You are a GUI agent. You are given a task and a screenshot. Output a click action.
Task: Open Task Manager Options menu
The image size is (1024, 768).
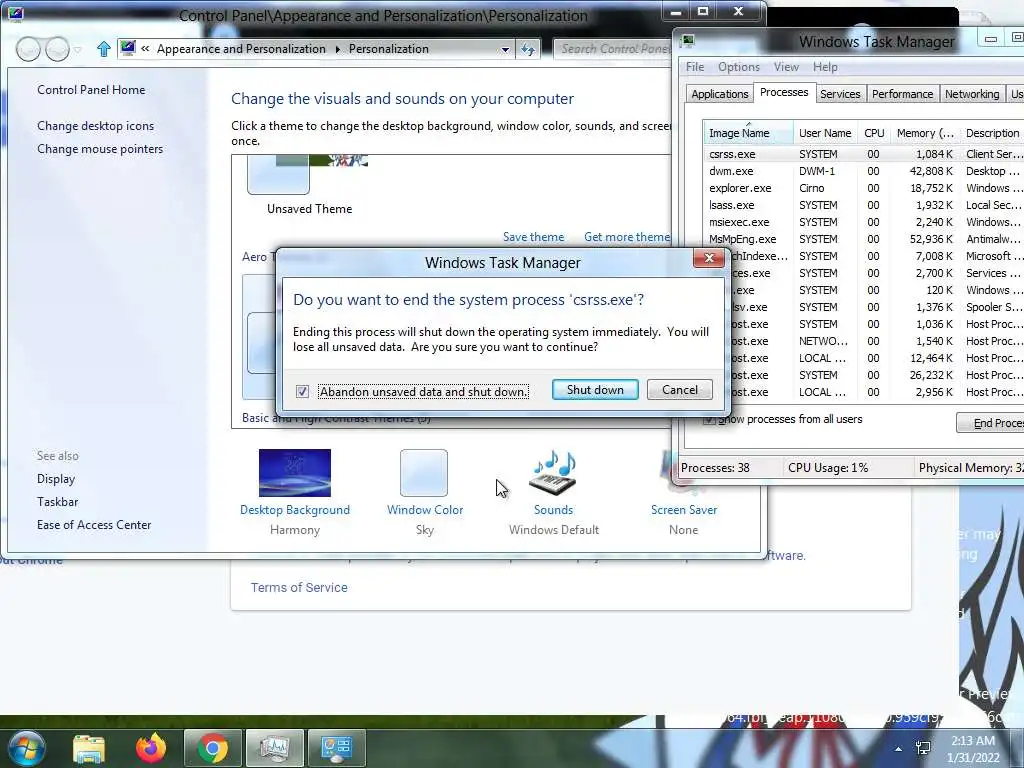point(739,67)
